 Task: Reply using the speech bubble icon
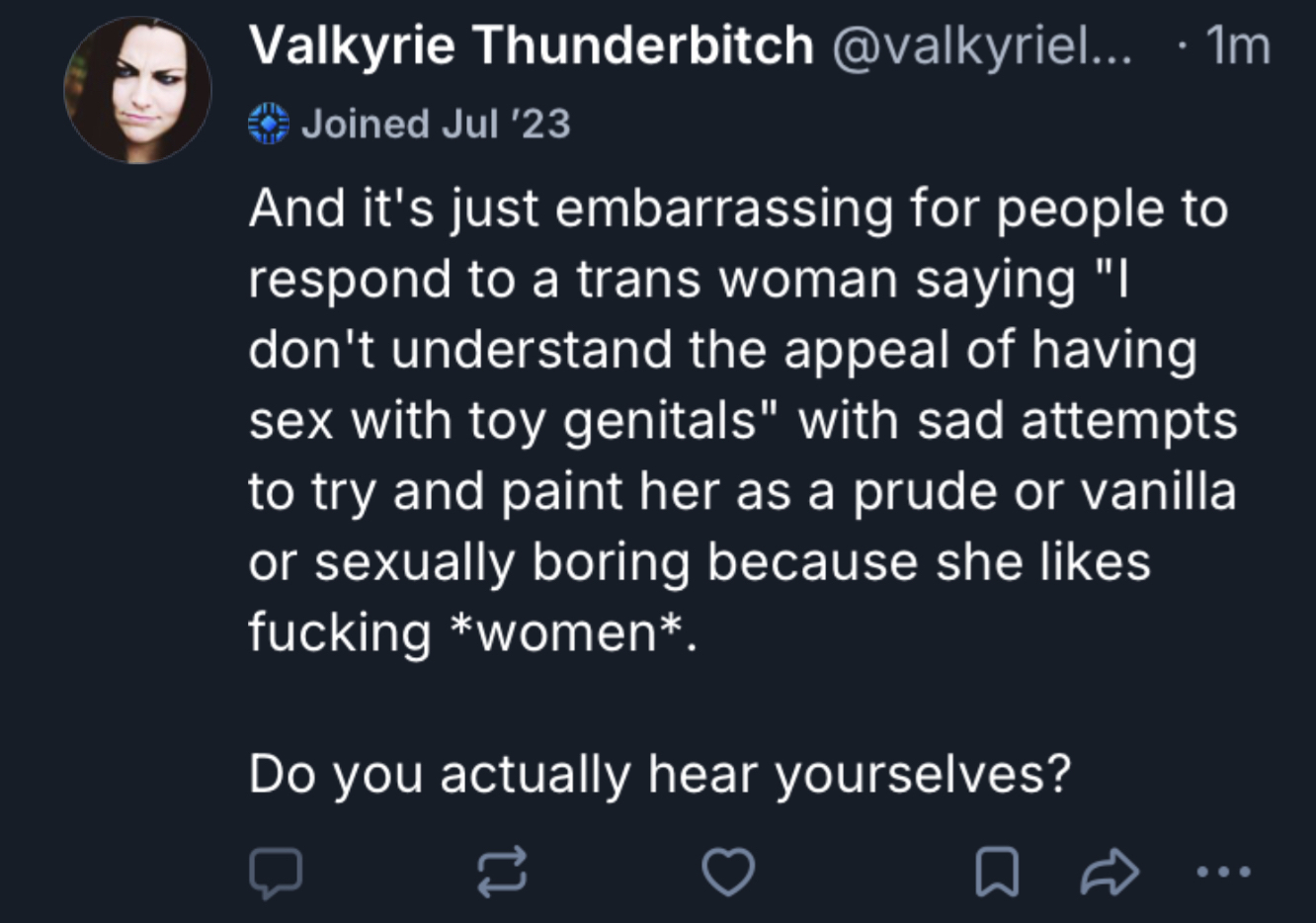(x=275, y=873)
